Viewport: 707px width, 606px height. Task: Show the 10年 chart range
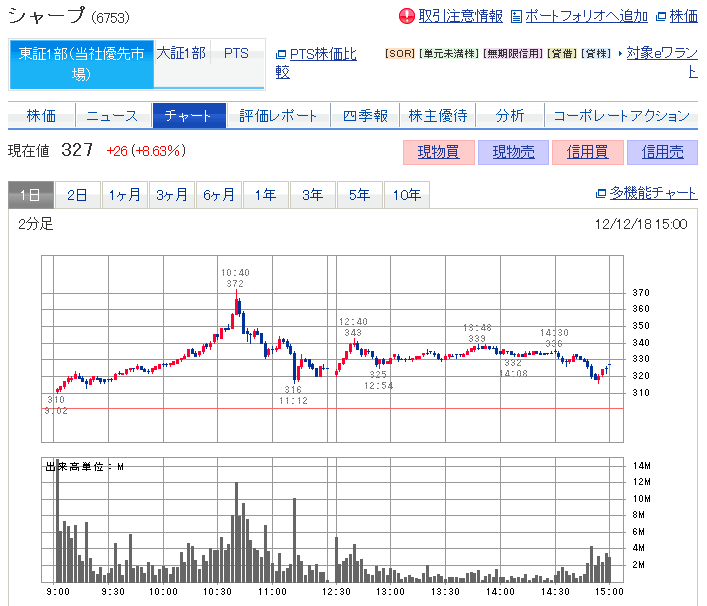(x=407, y=195)
